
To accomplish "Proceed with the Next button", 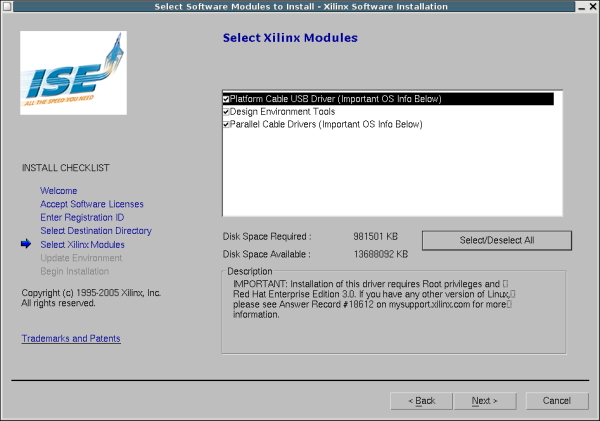I will (x=484, y=401).
